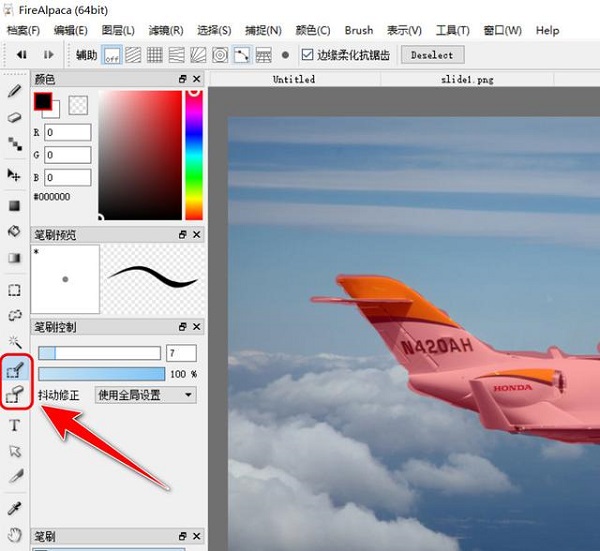Click in the saturation/brightness color square
The image size is (600, 551).
140,155
